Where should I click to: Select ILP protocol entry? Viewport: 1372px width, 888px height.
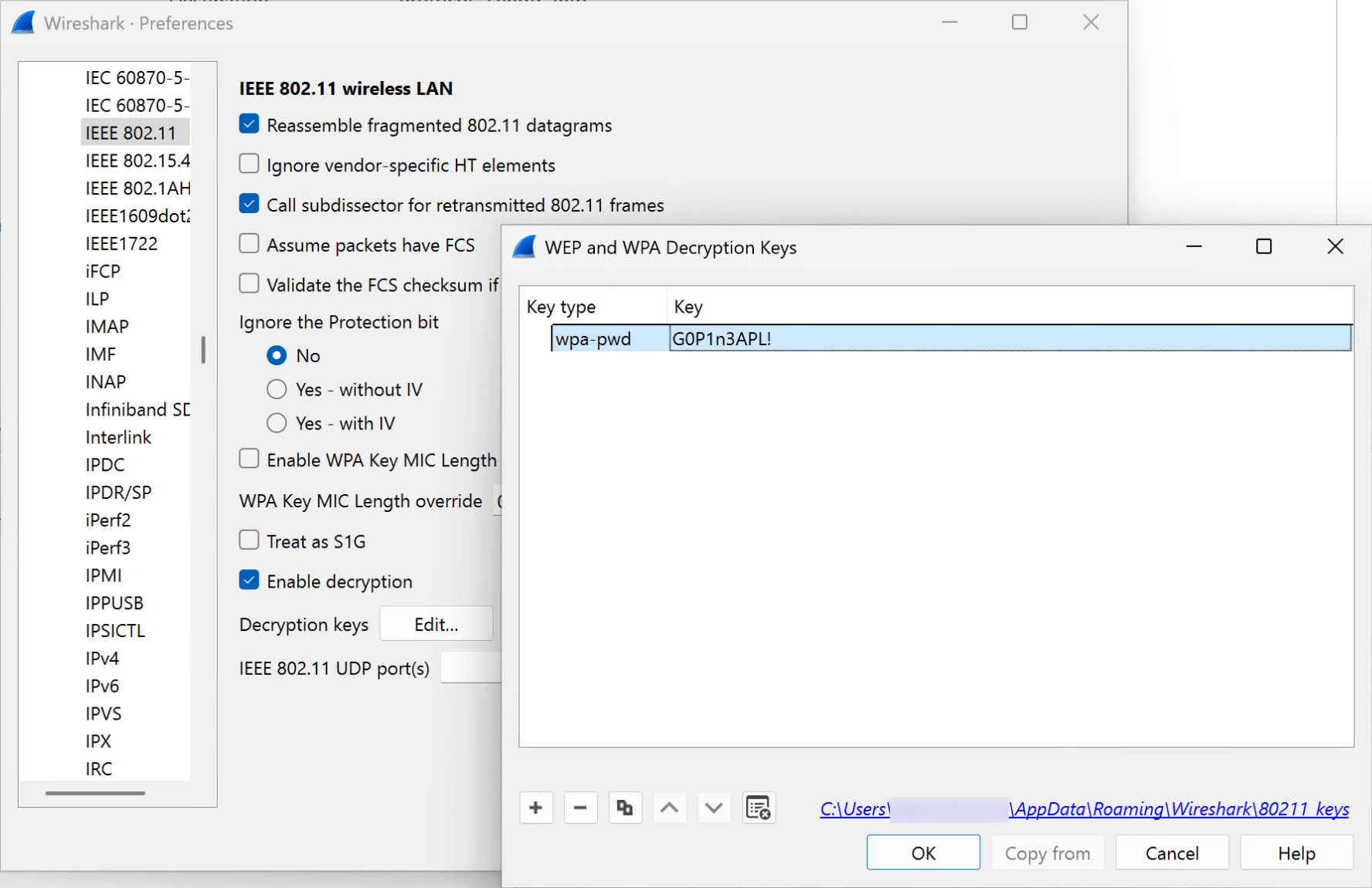tap(97, 299)
